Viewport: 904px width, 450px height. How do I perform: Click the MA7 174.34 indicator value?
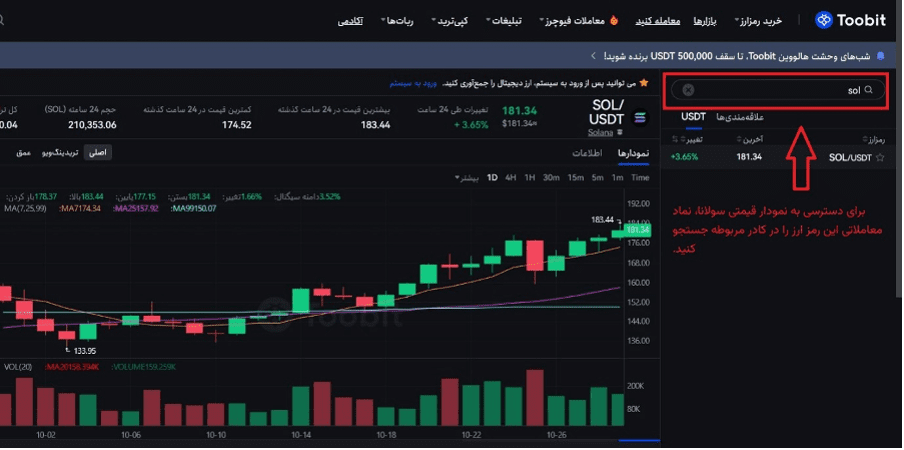point(80,208)
